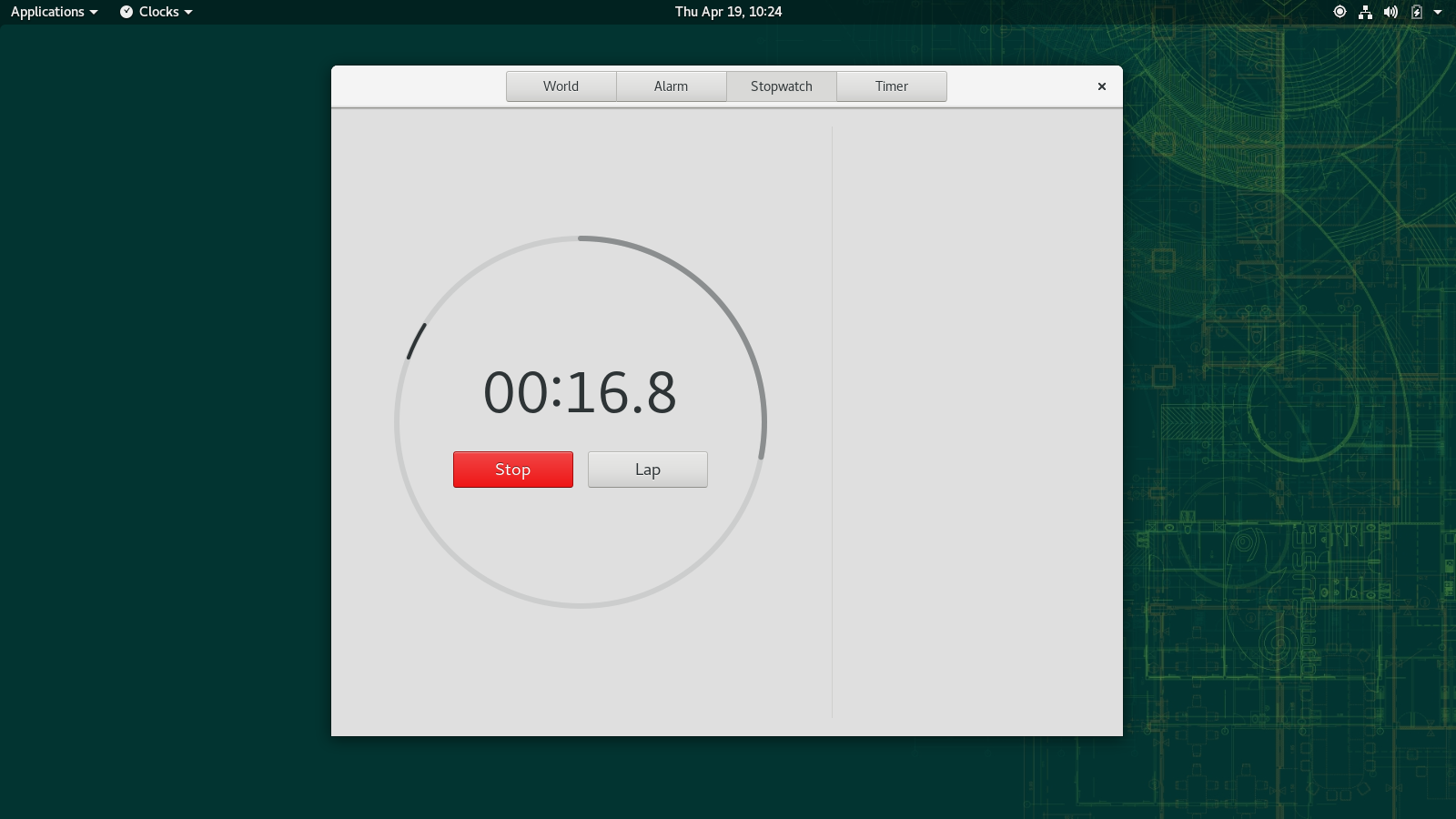The height and width of the screenshot is (819, 1456).
Task: Click the volume speaker icon
Action: pyautogui.click(x=1390, y=12)
